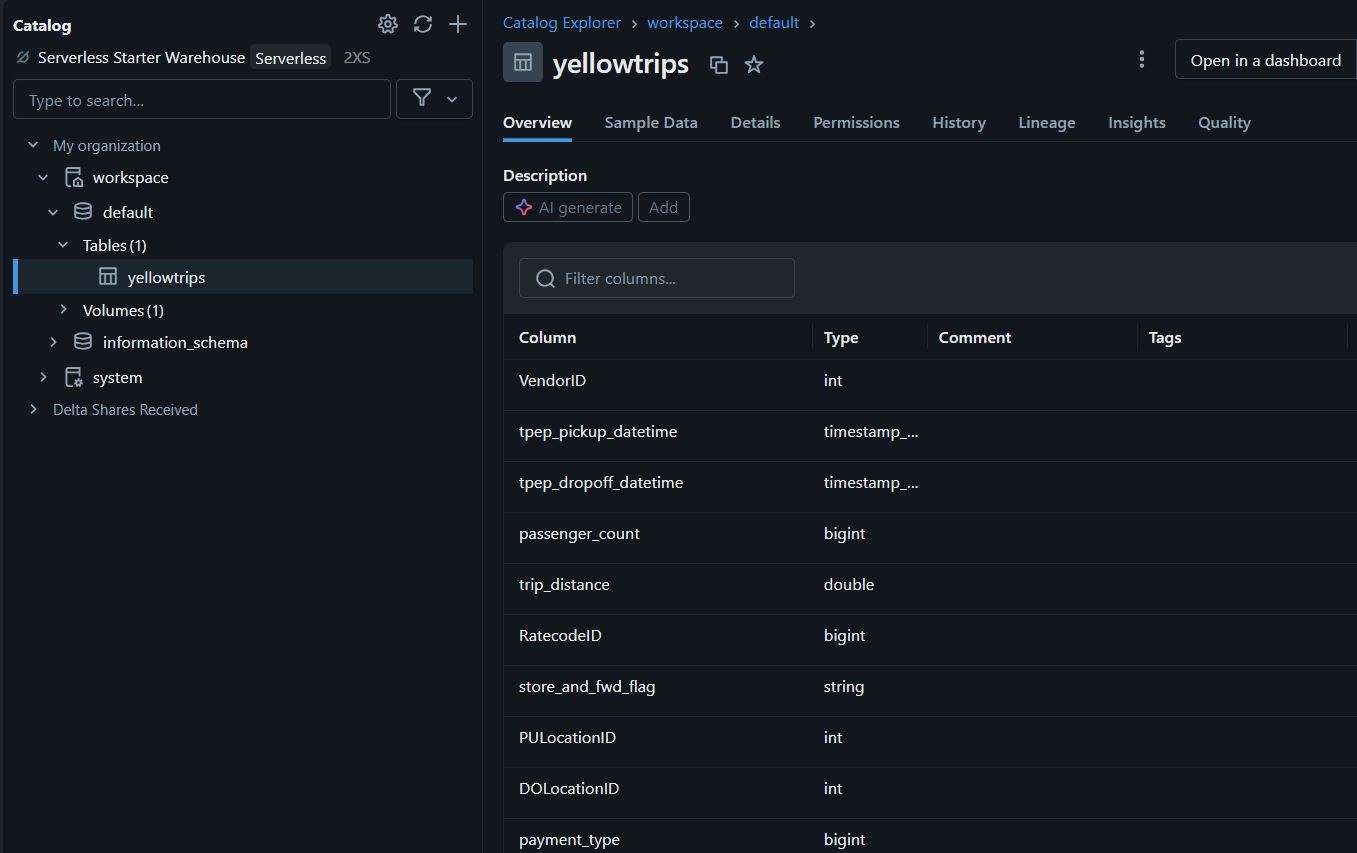
Task: Click the plus icon to add catalog item
Action: click(x=458, y=24)
